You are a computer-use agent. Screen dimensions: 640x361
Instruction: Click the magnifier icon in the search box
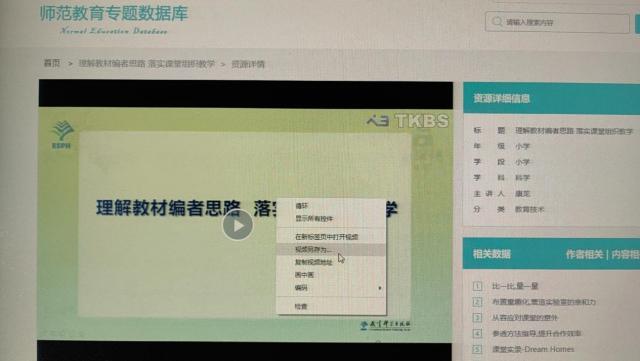pos(497,22)
